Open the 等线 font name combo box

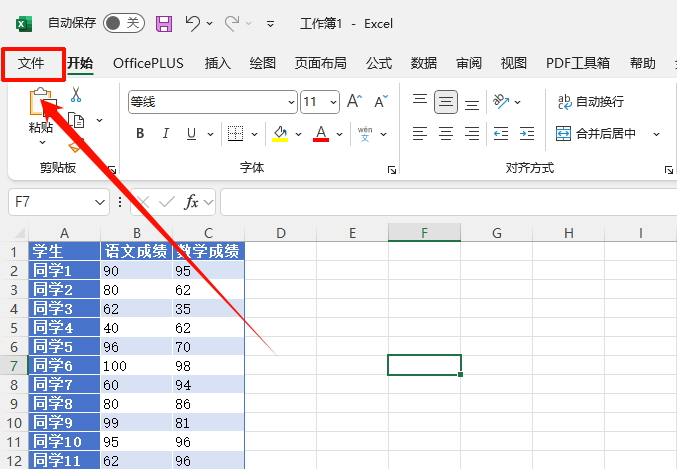tap(212, 102)
